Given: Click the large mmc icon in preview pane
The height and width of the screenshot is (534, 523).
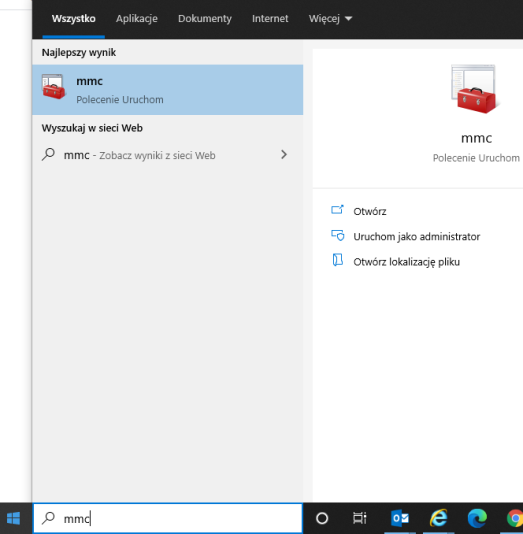Looking at the screenshot, I should (475, 89).
